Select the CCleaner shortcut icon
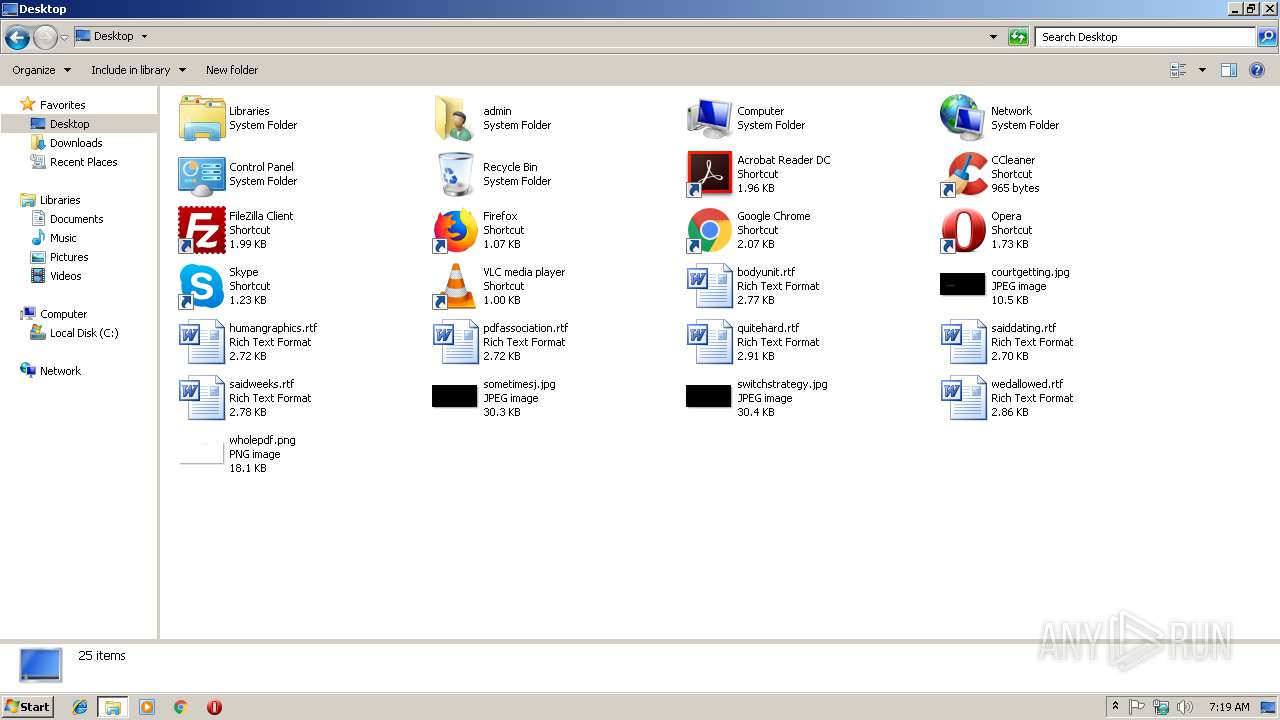Screen dimensions: 1280x720 tap(964, 174)
